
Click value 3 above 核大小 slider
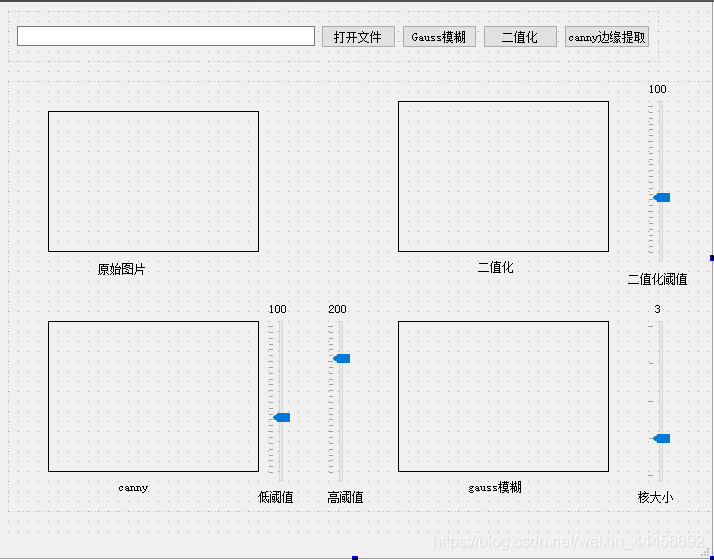click(x=658, y=309)
